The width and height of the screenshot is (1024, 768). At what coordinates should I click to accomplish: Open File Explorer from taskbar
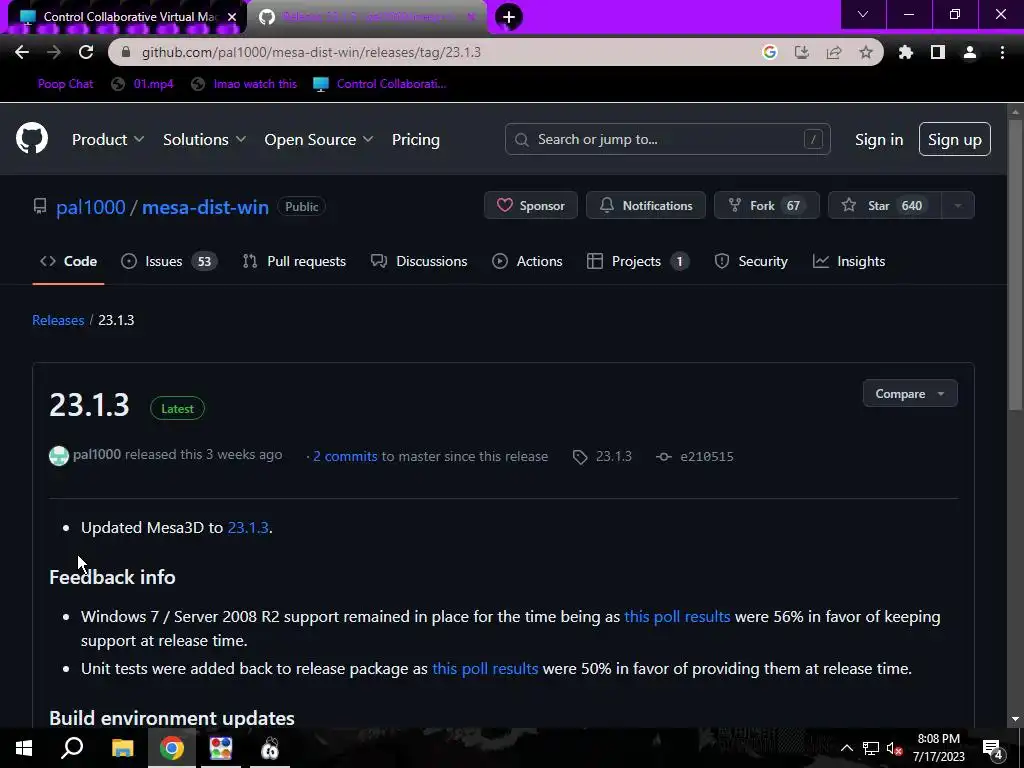click(122, 748)
